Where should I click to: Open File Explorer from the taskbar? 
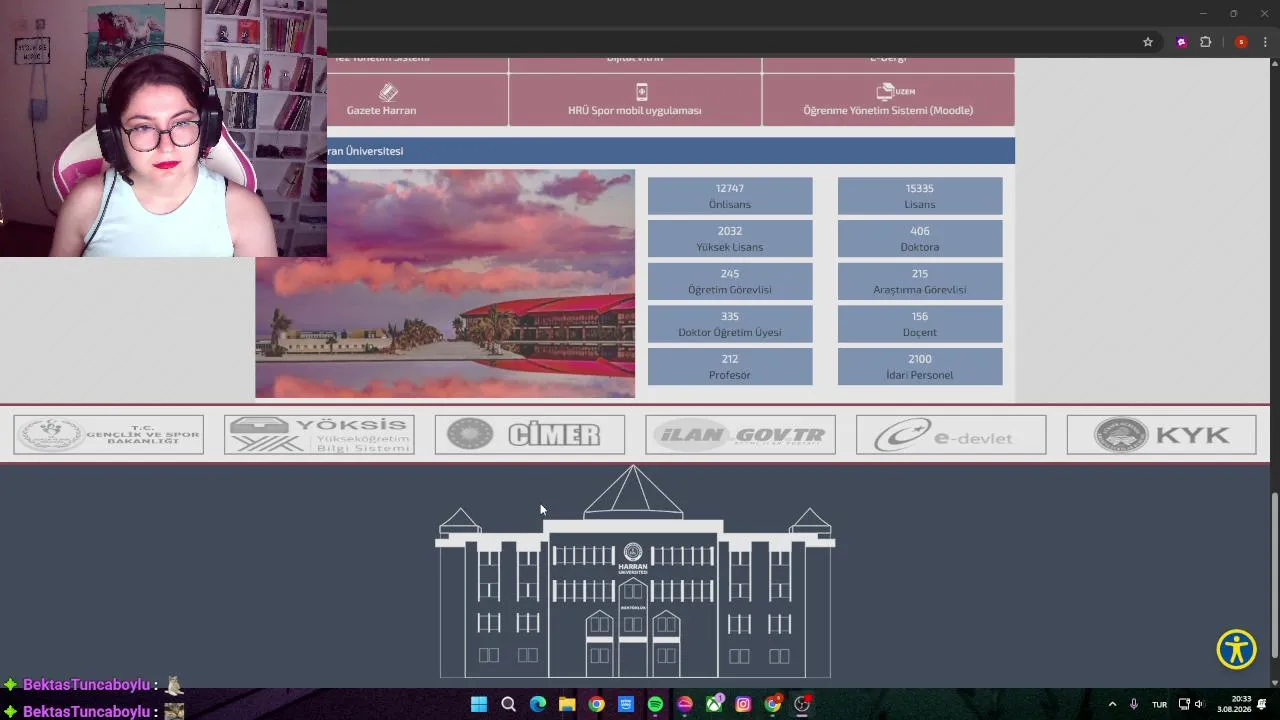pyautogui.click(x=567, y=704)
